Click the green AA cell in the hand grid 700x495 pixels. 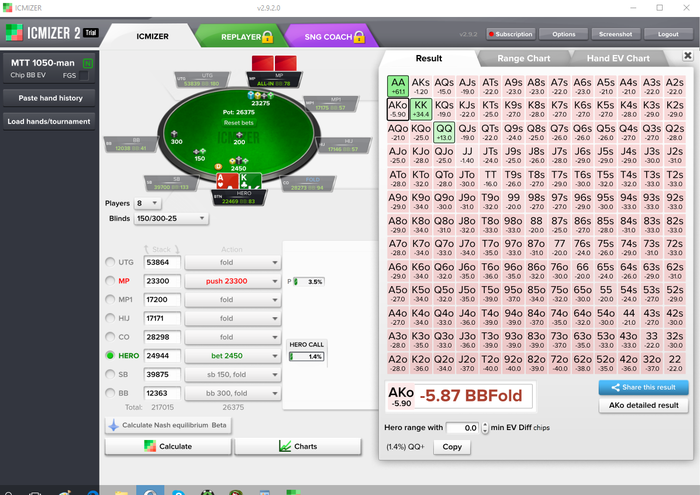pos(397,86)
